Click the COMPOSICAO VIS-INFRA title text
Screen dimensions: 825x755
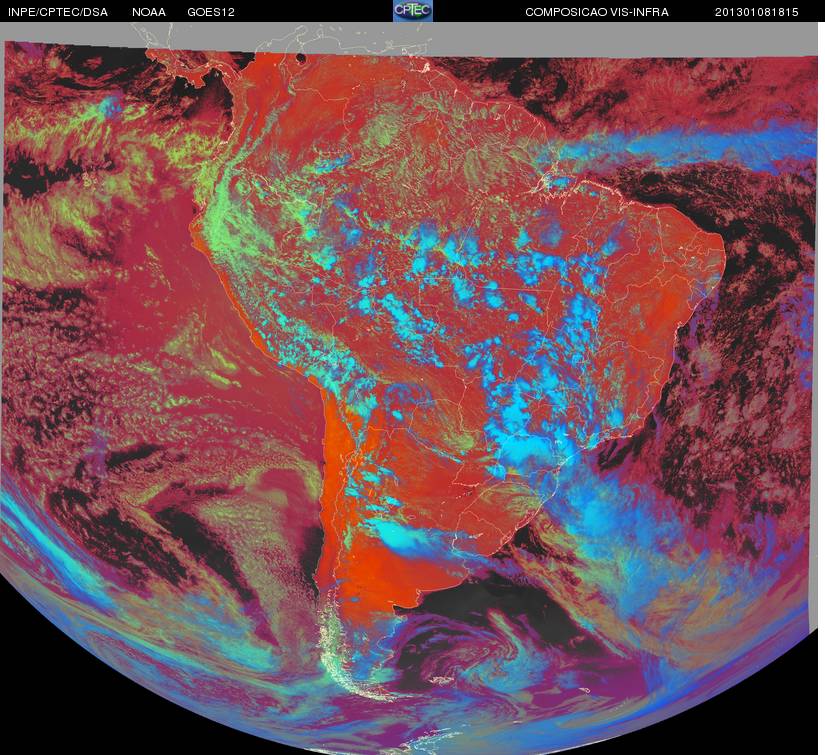597,12
